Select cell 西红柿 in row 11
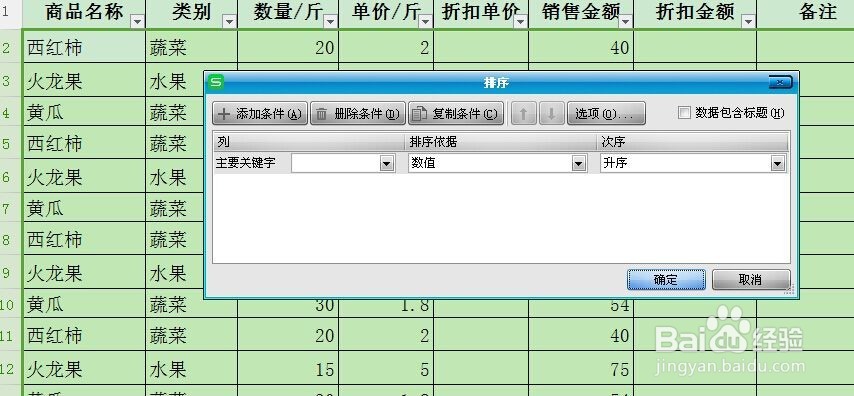Viewport: 854px width, 396px height. (84, 335)
